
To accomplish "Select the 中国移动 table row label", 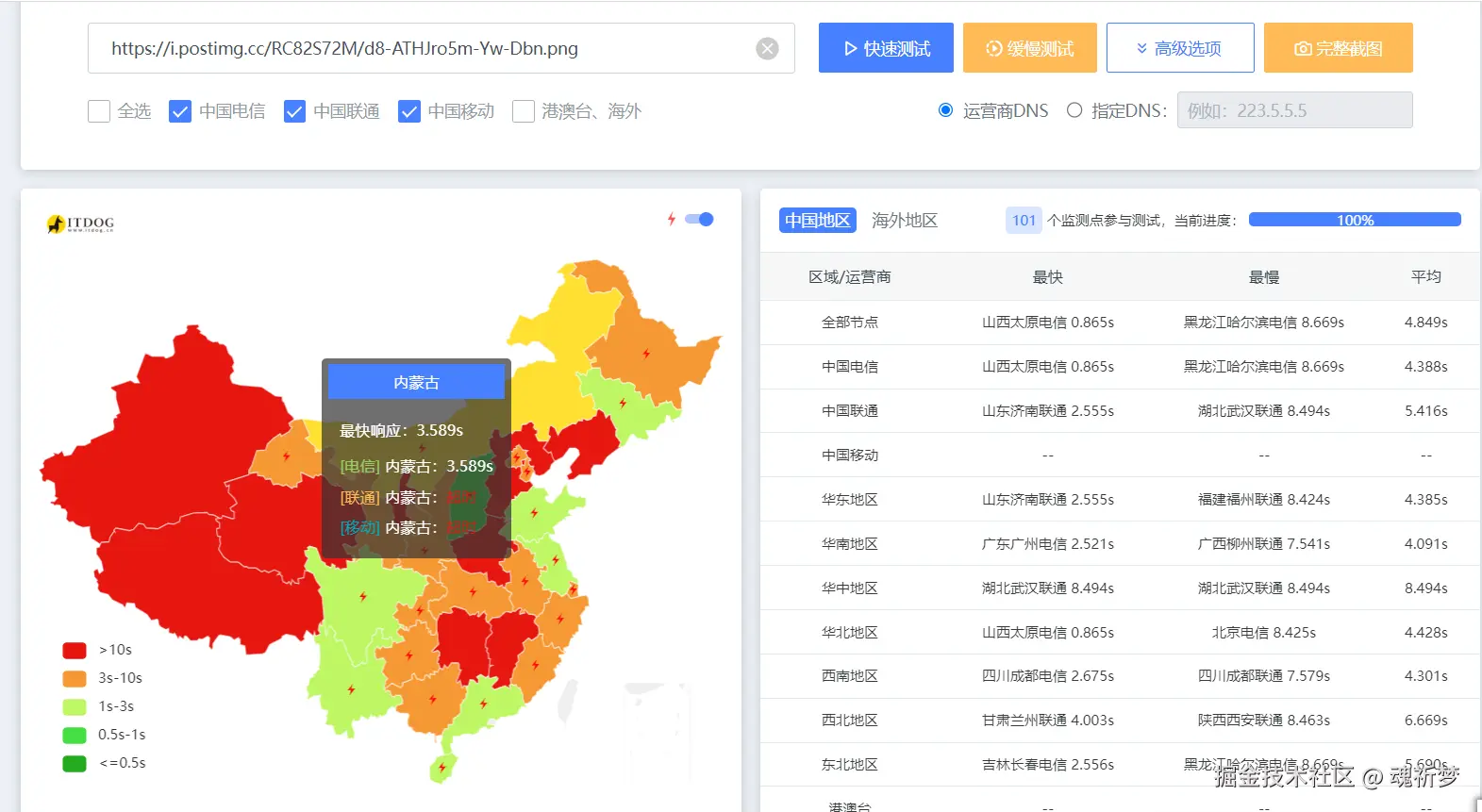I will (x=849, y=456).
